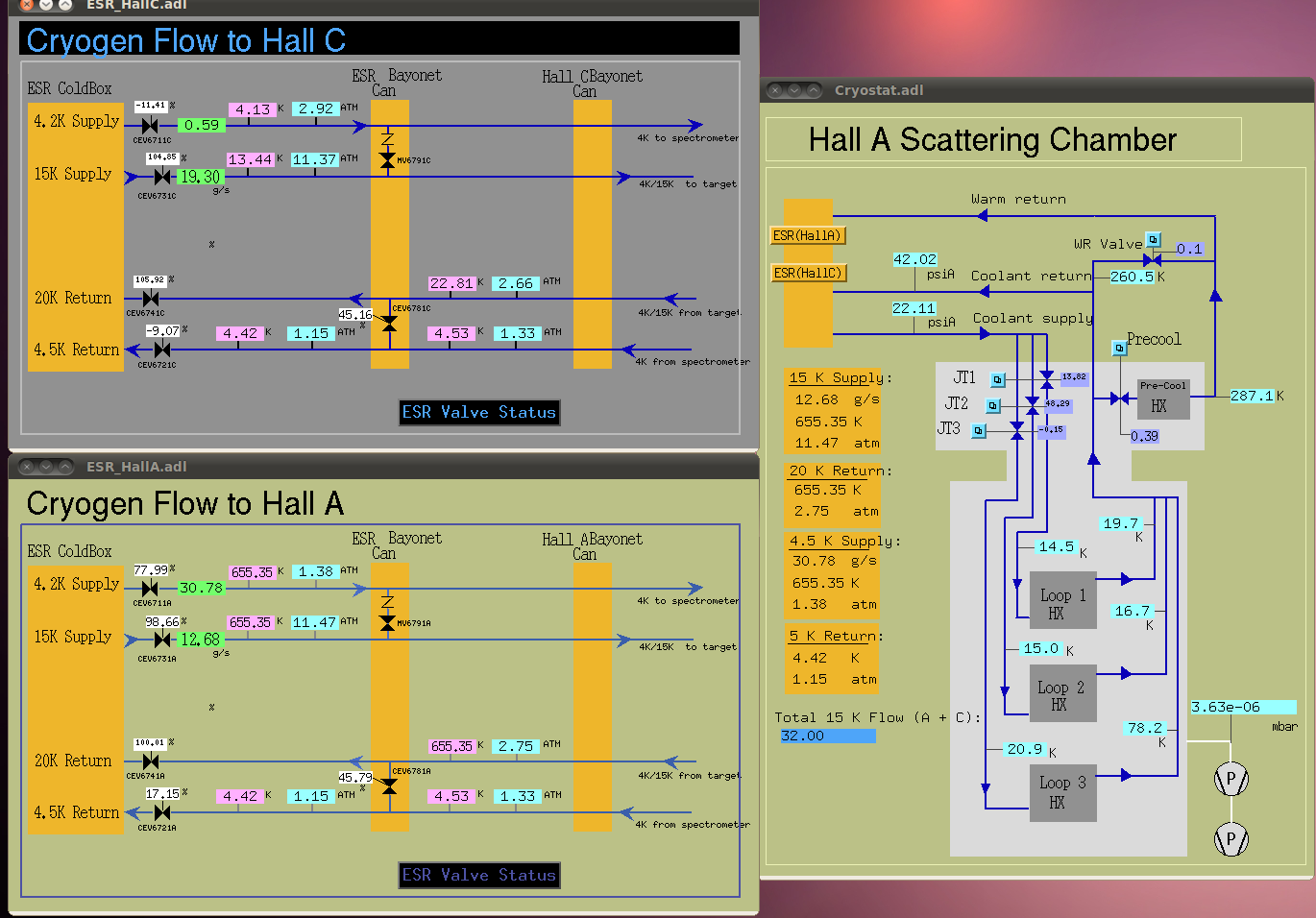This screenshot has width=1316, height=918.
Task: Click the ESR(HallA) button in Cryostat
Action: 808,235
